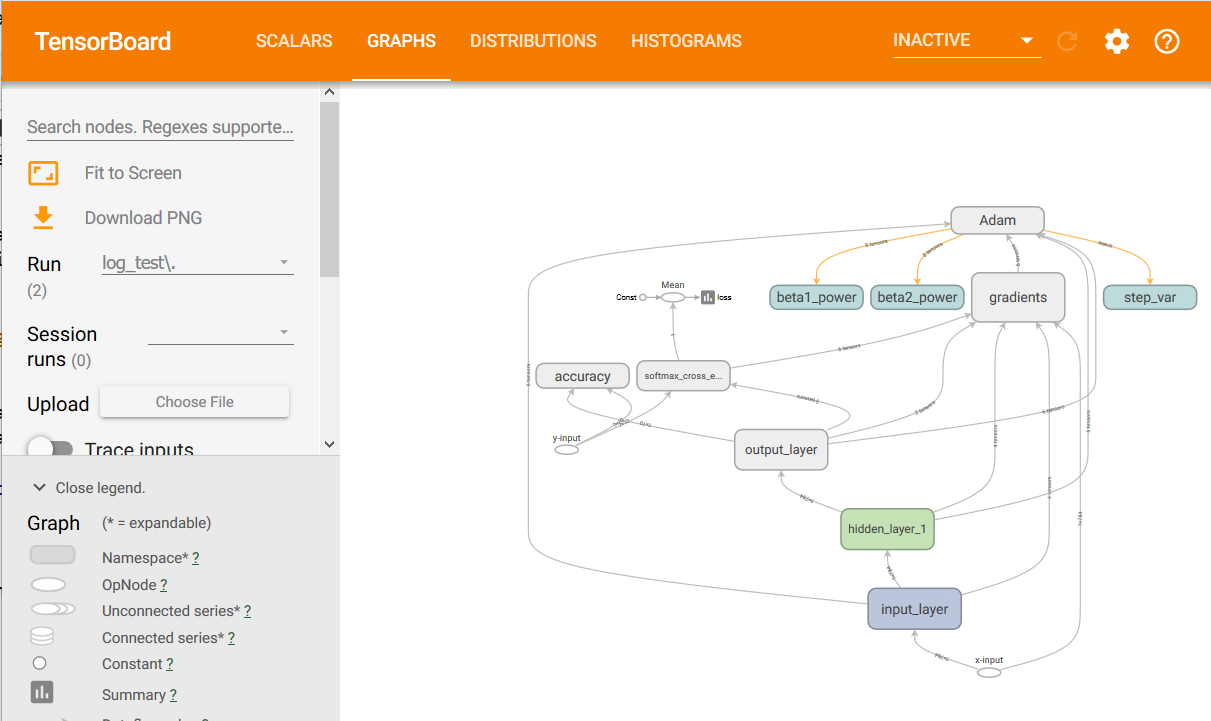Open TensorBoard settings gear
This screenshot has height=721, width=1211.
(1116, 41)
